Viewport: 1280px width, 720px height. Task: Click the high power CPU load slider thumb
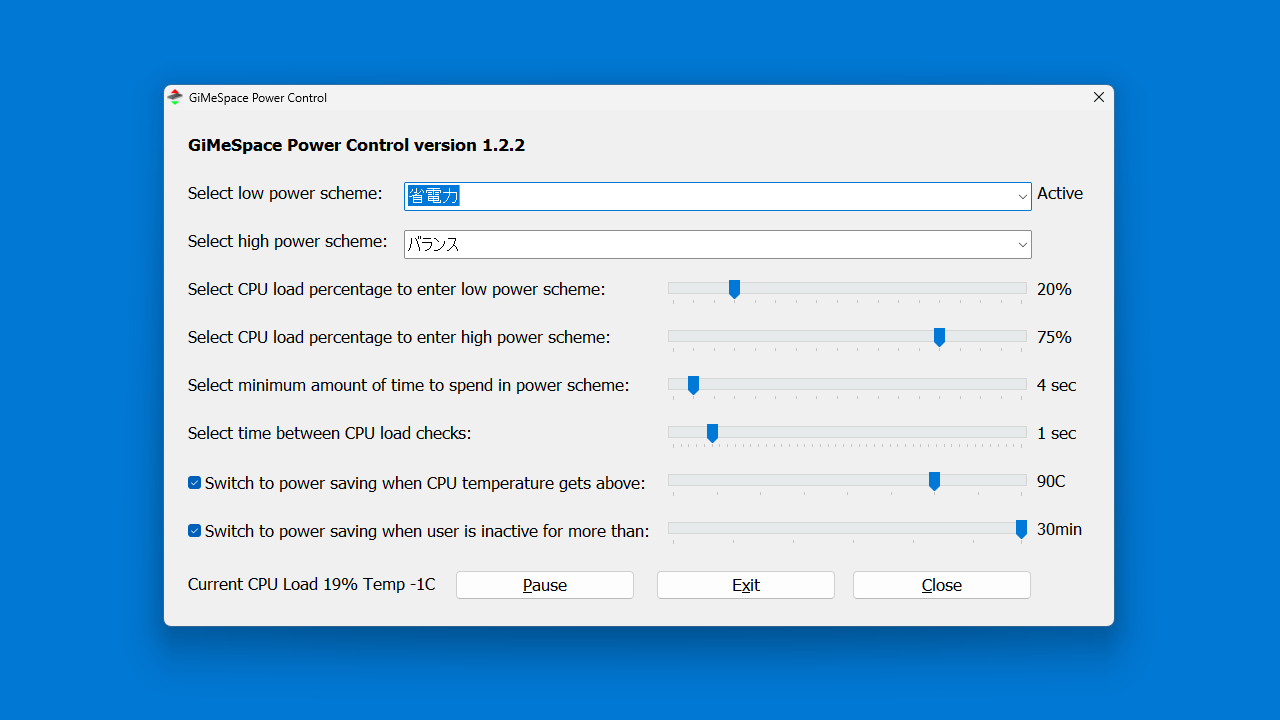[x=939, y=337]
